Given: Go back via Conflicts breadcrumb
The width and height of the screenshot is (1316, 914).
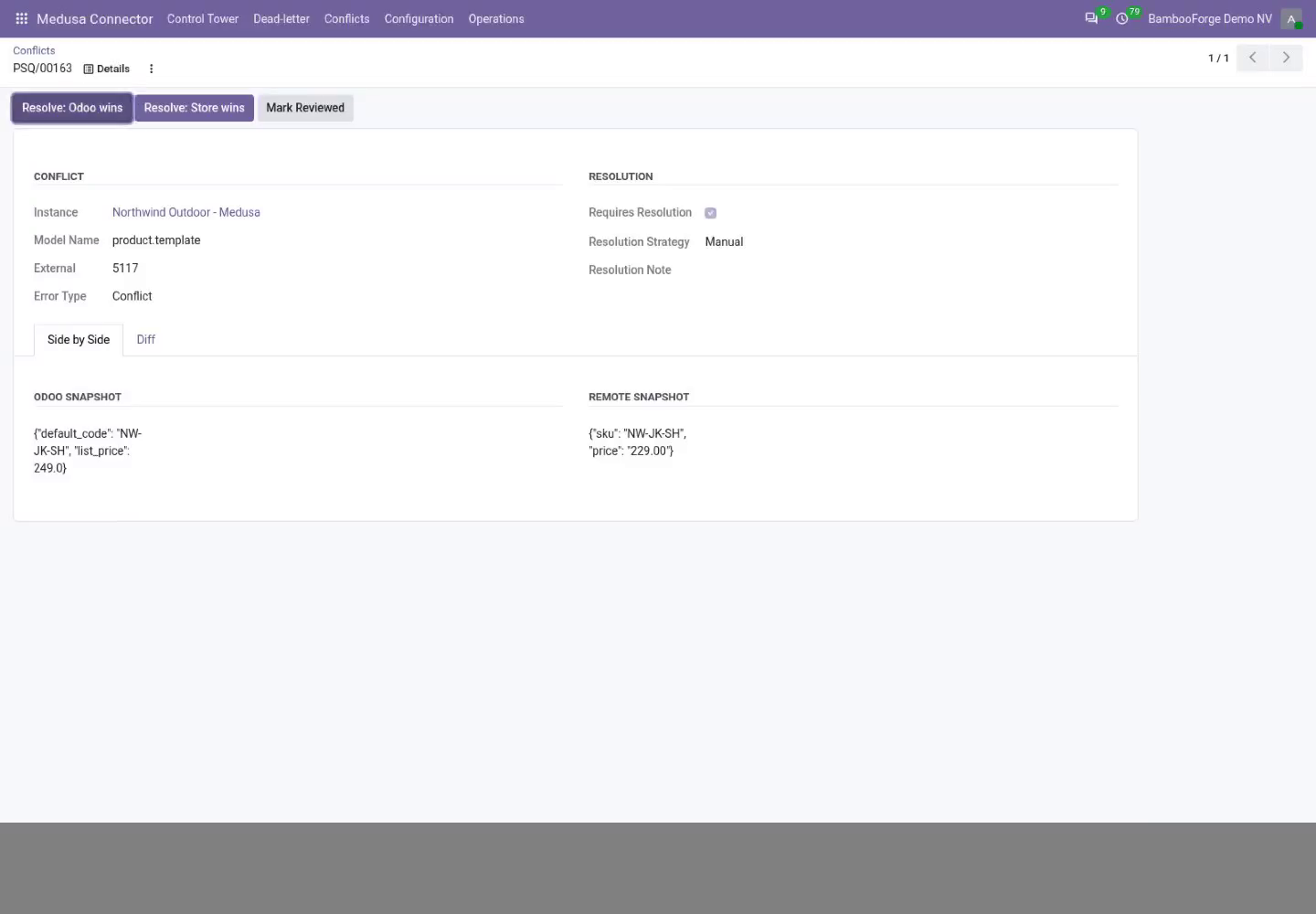Looking at the screenshot, I should [34, 50].
